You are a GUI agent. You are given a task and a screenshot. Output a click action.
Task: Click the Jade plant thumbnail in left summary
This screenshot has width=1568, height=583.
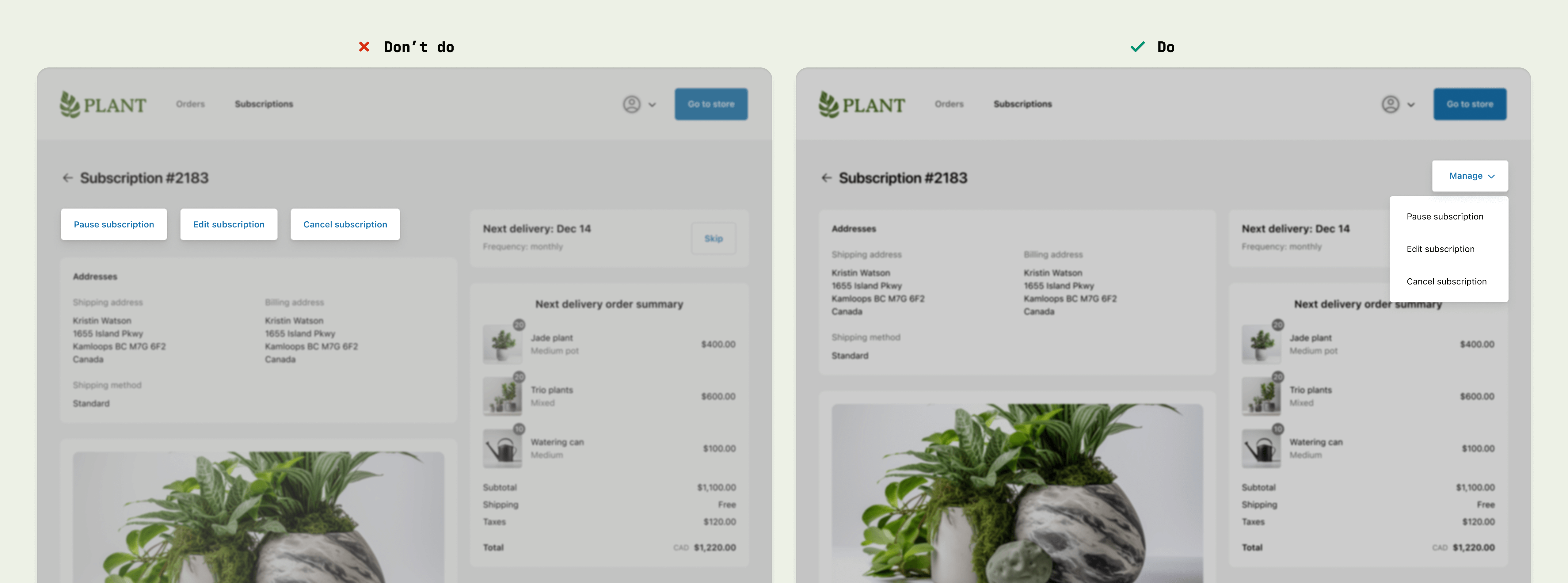[502, 344]
